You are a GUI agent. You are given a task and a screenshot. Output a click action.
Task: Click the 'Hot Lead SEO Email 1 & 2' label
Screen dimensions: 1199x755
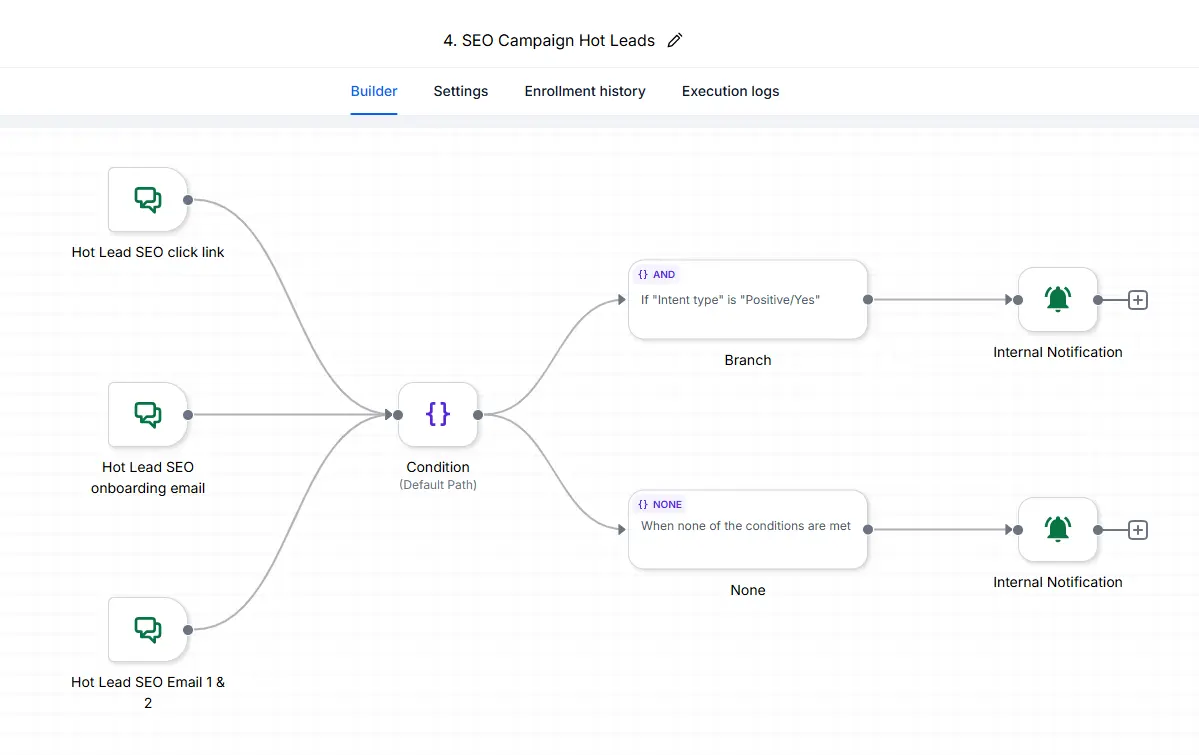148,692
